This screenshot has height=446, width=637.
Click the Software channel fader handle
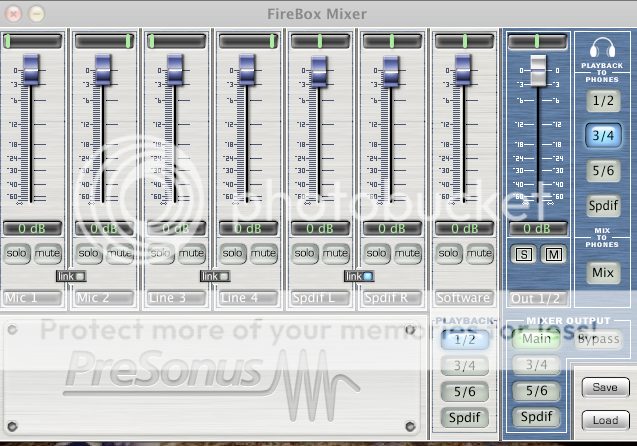pos(463,71)
